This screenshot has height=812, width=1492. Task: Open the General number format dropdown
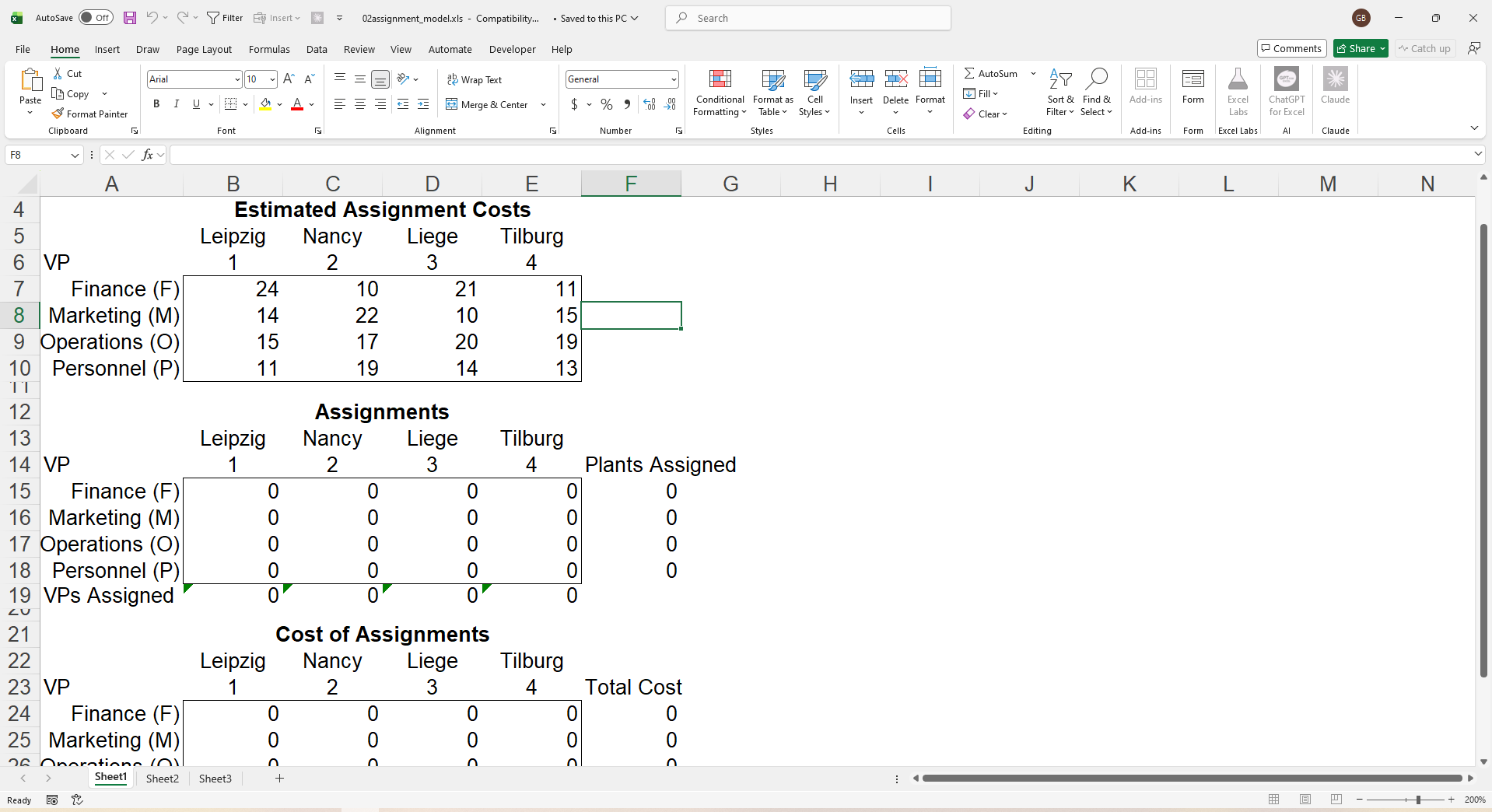(674, 79)
